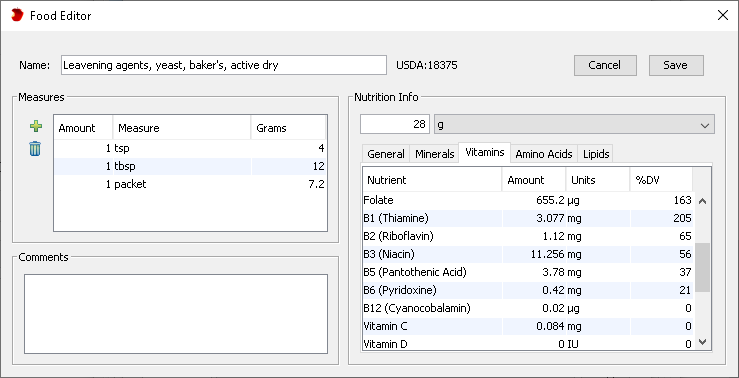The image size is (739, 378).
Task: Edit the serving amount field showing 28
Action: [x=395, y=124]
